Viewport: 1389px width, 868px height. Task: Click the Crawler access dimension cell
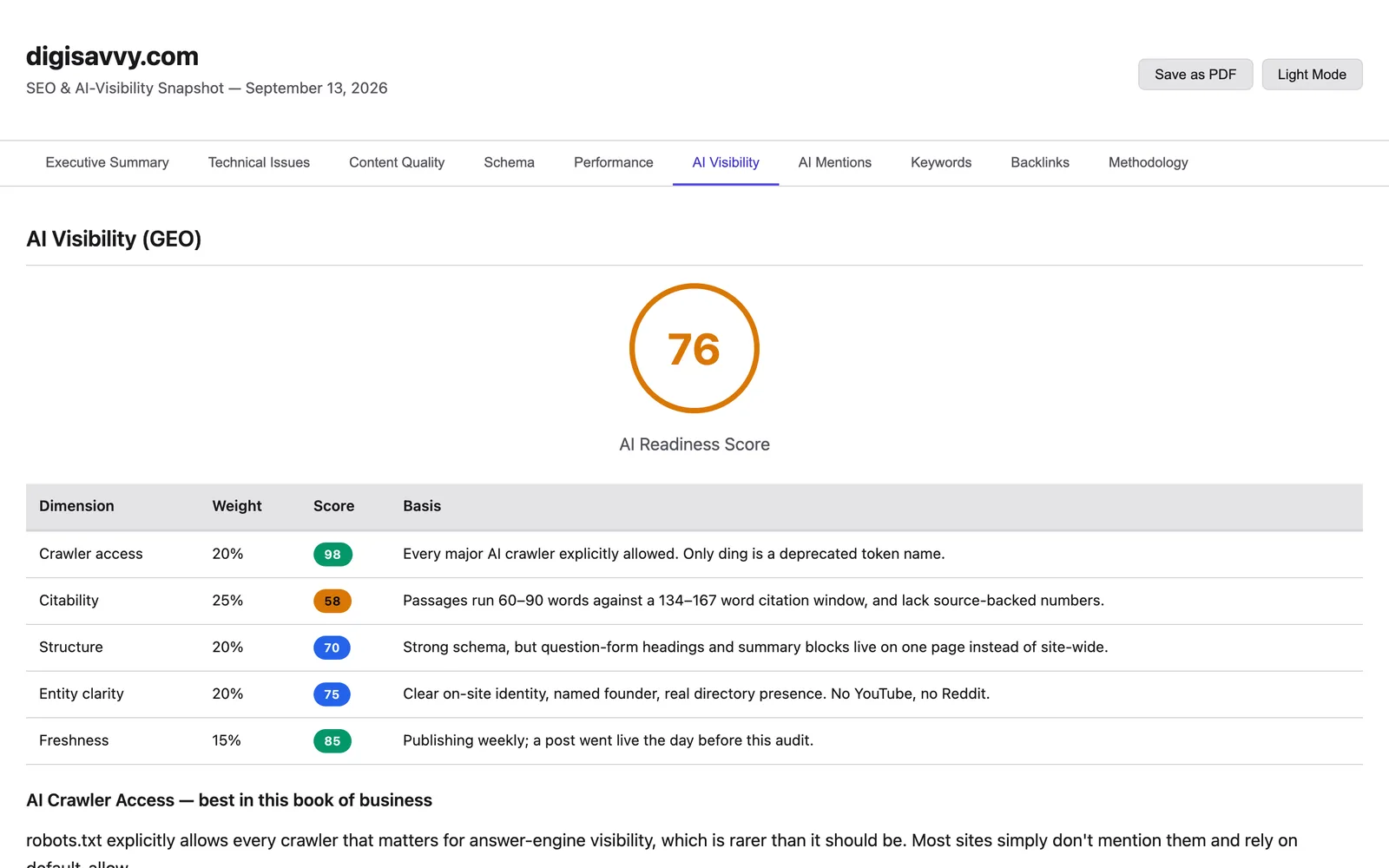click(91, 554)
